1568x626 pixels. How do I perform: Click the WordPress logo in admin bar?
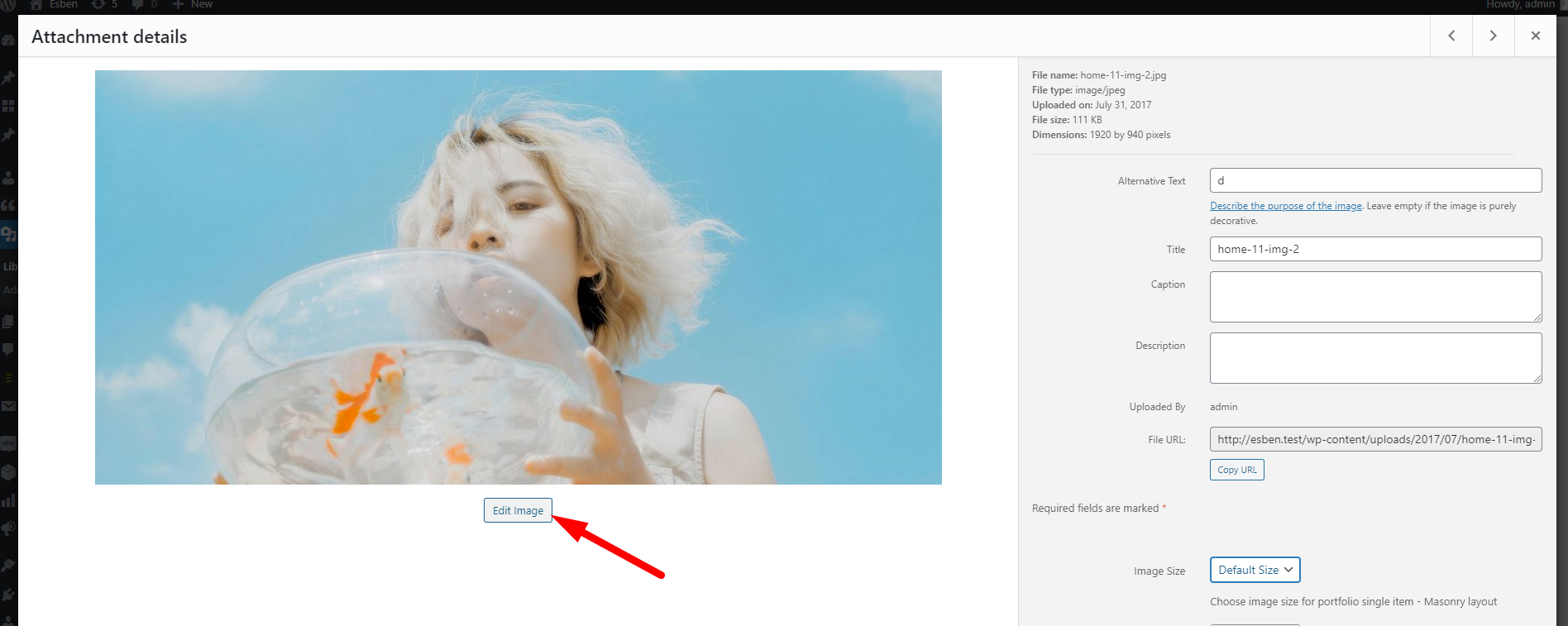click(x=8, y=5)
